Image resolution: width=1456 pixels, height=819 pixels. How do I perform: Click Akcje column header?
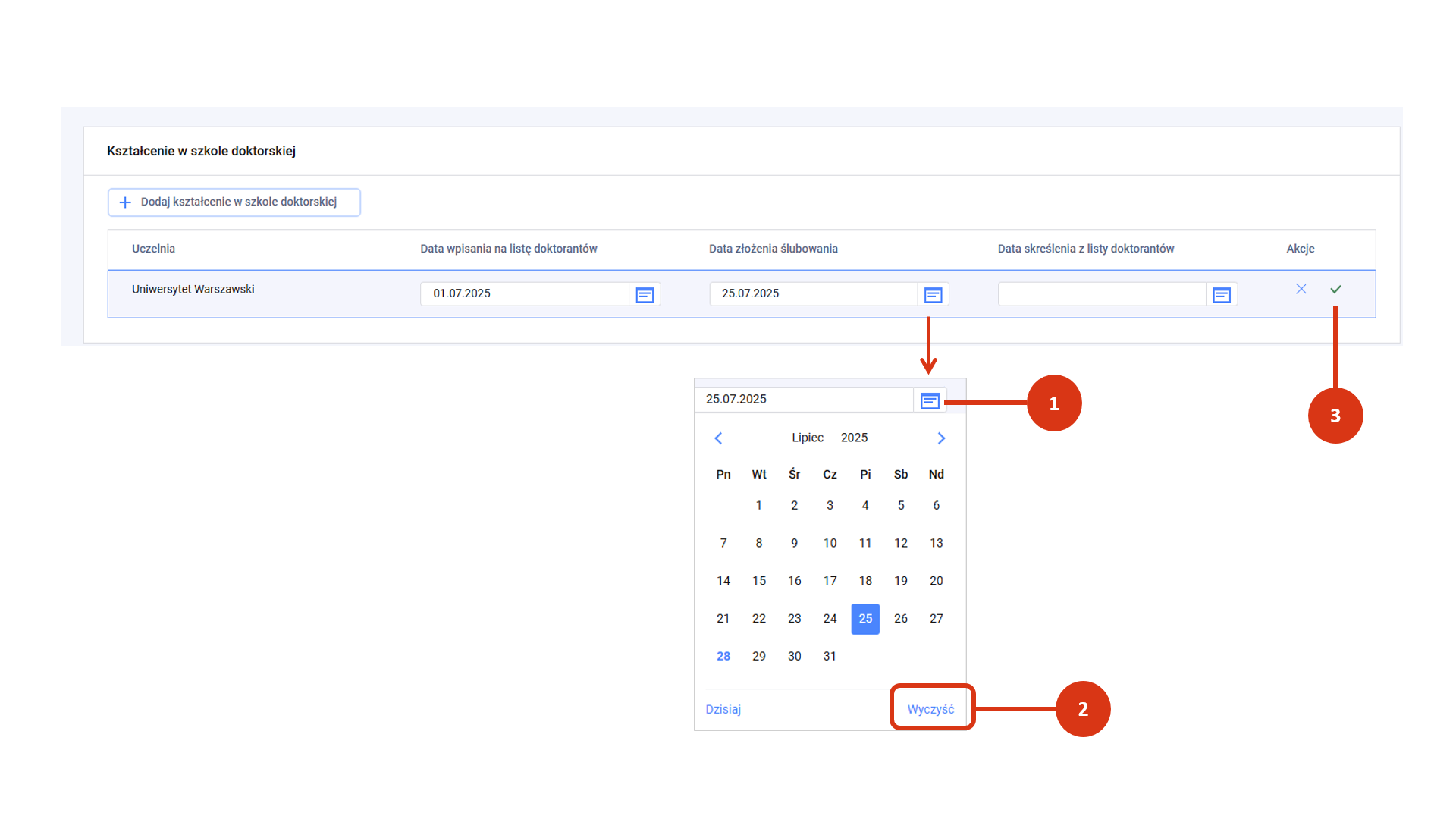point(1301,249)
